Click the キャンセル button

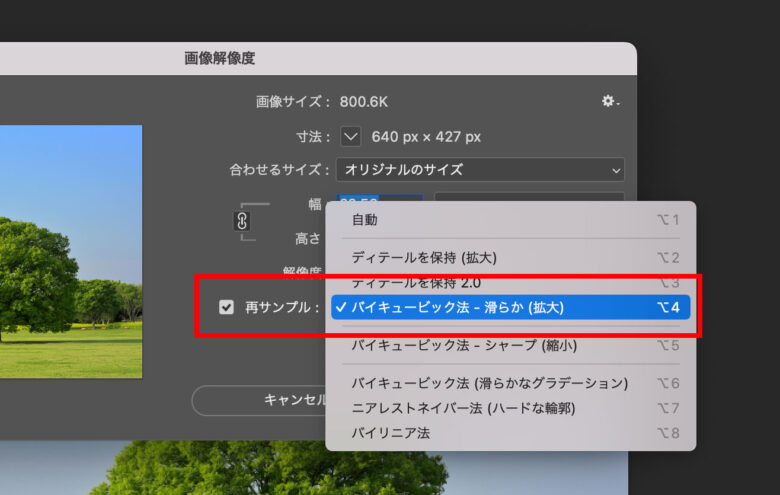pyautogui.click(x=259, y=400)
